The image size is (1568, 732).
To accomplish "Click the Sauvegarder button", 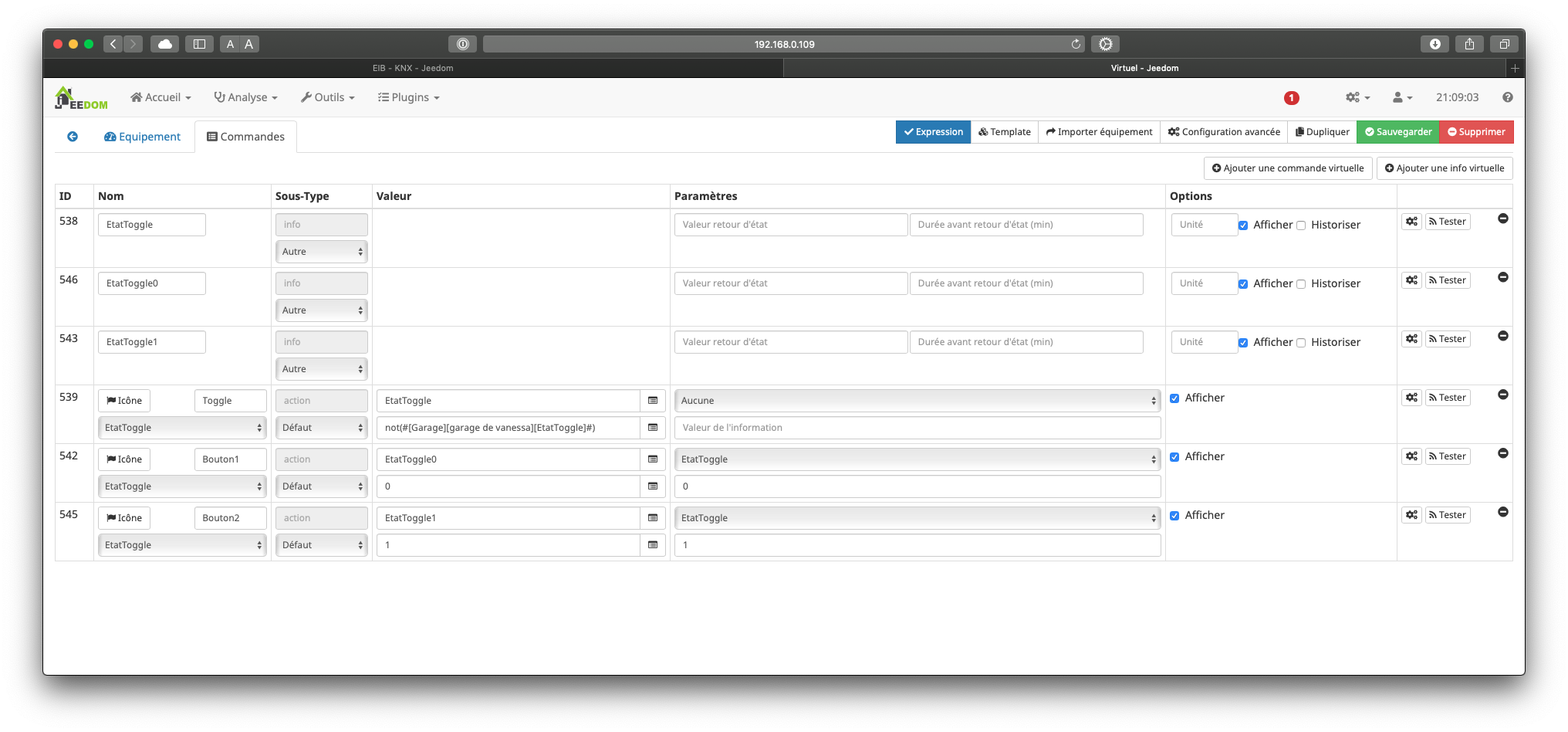I will tap(1398, 132).
